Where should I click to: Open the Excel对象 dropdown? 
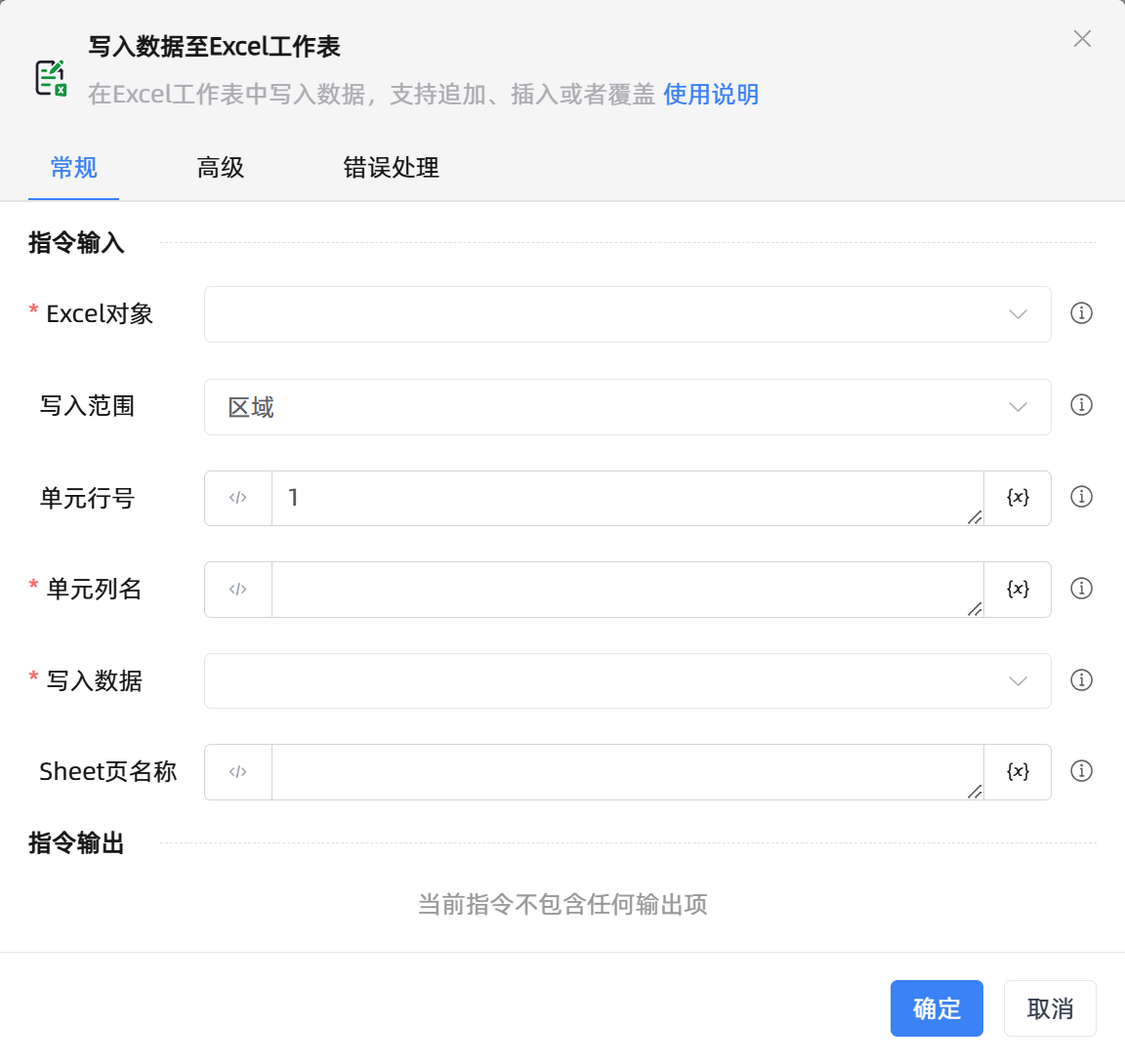point(628,313)
